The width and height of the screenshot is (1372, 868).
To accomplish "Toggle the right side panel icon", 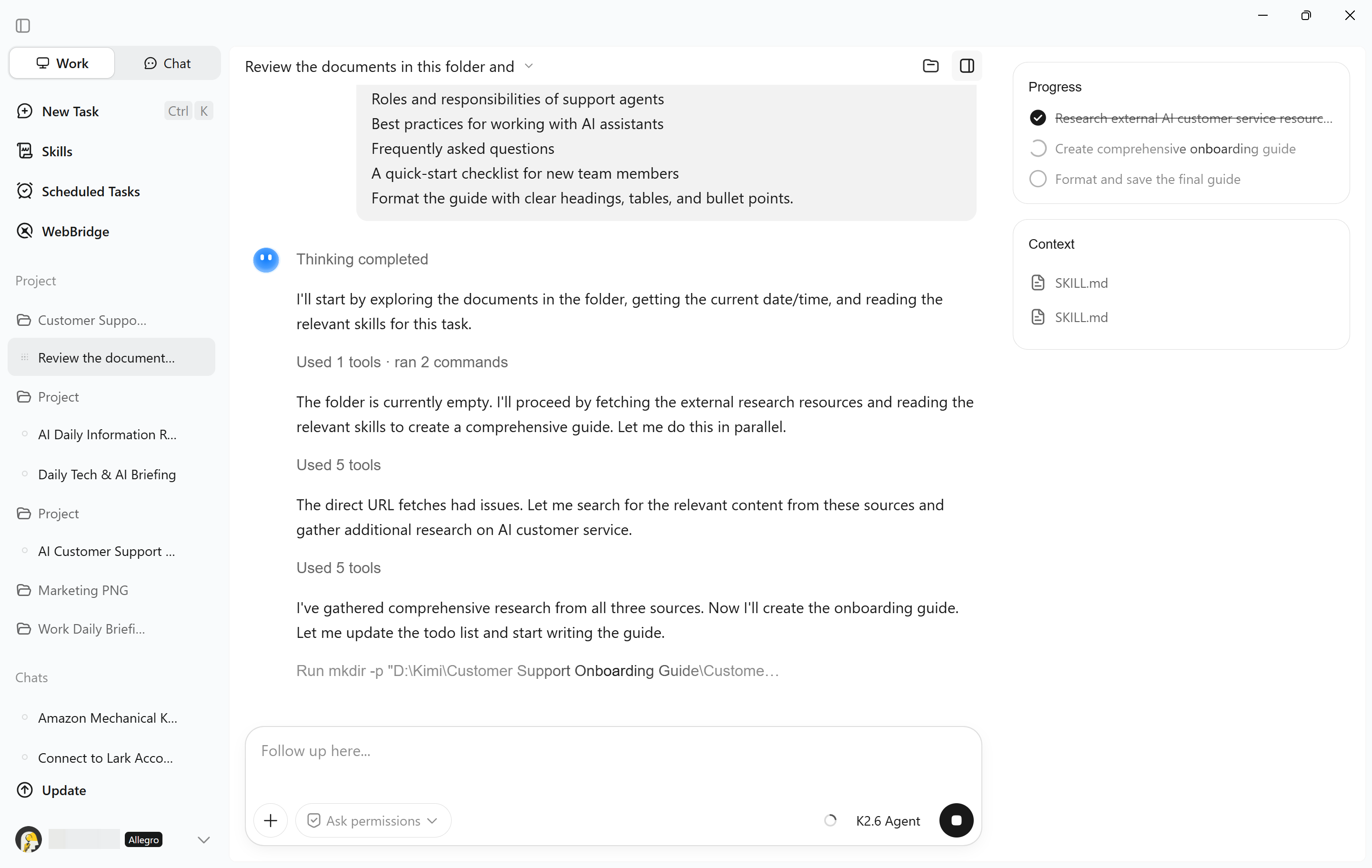I will coord(967,66).
